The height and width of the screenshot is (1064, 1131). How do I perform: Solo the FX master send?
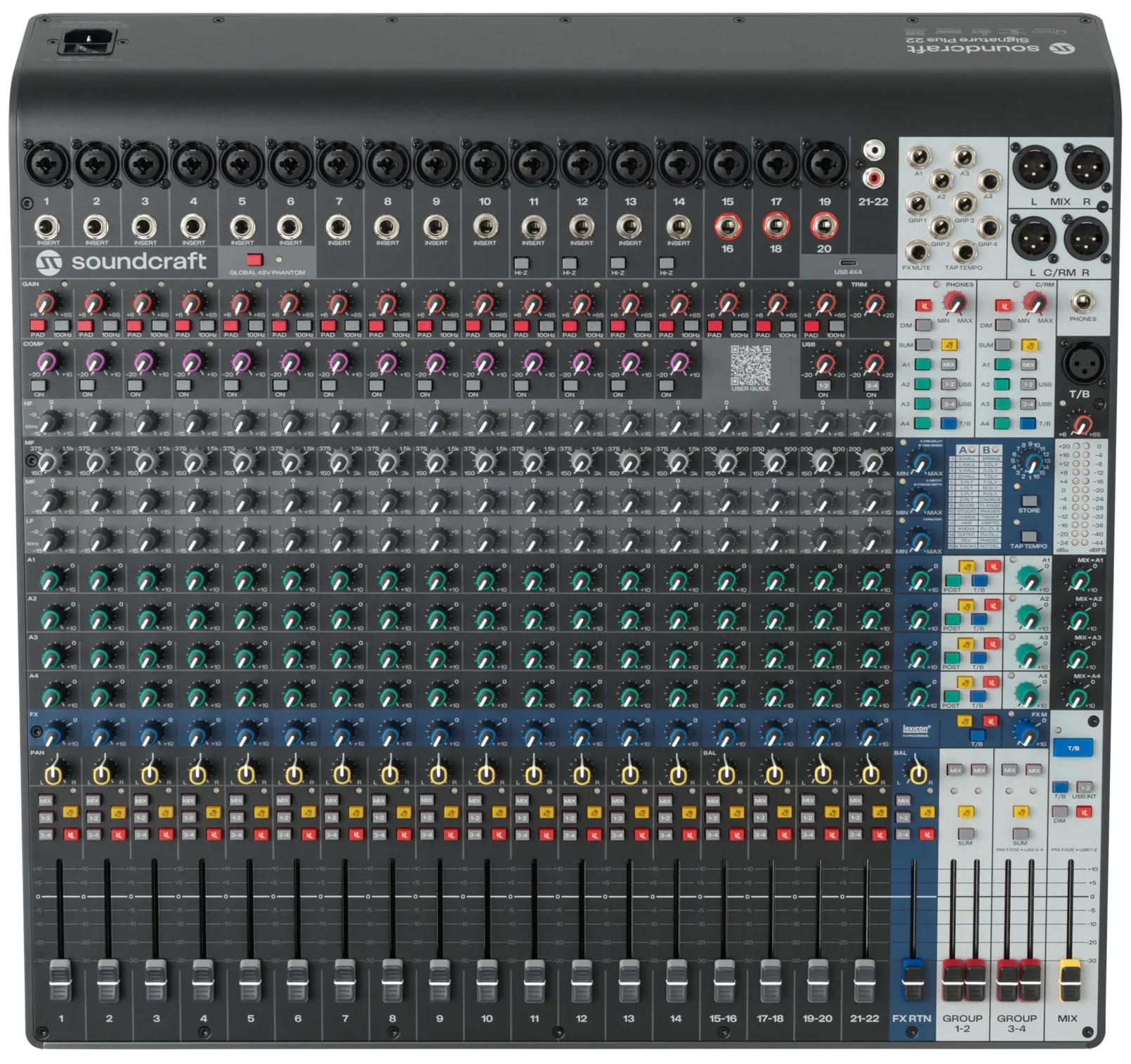[965, 721]
